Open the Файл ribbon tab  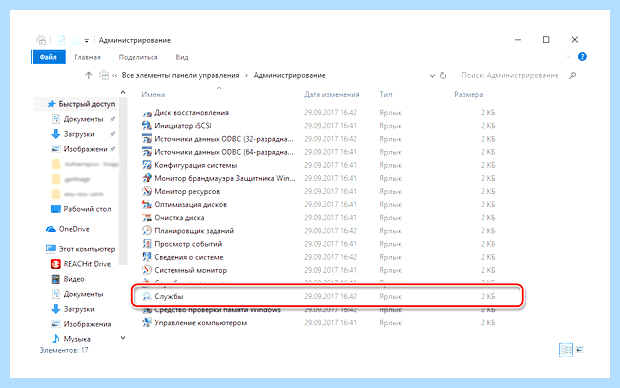[x=48, y=57]
